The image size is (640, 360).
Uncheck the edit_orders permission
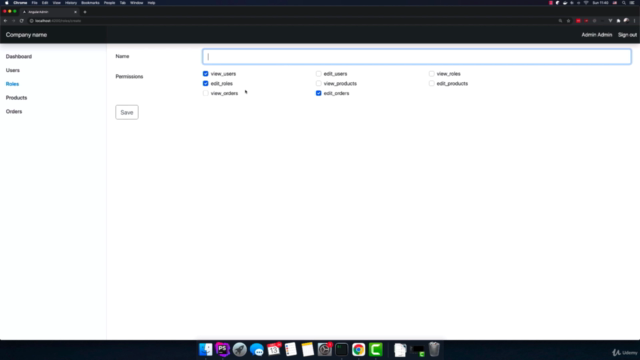pos(318,93)
